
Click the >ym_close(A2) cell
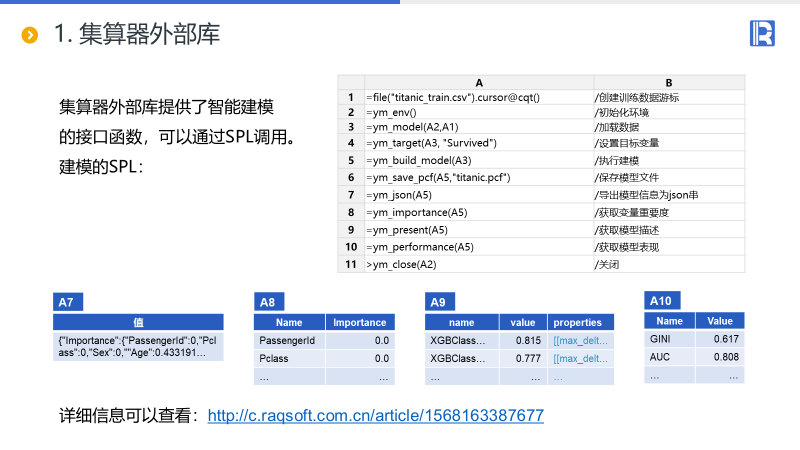click(x=479, y=264)
